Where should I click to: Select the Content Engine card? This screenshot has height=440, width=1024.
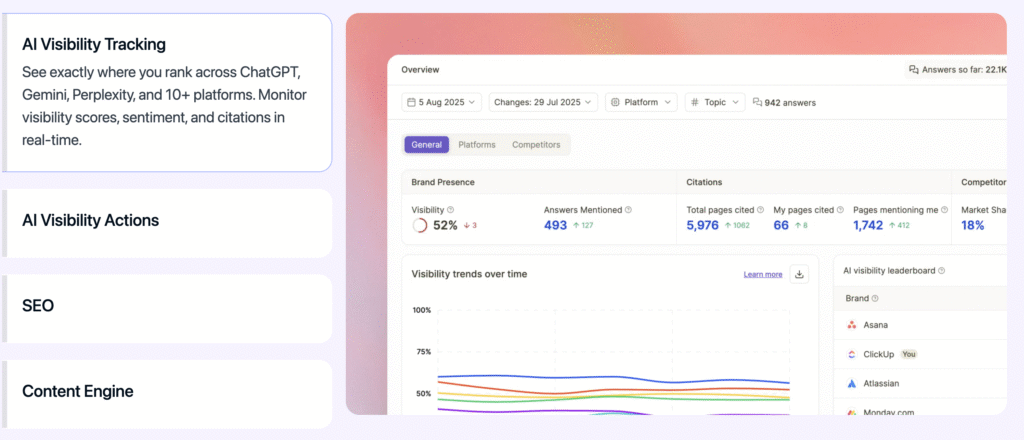[x=167, y=394]
